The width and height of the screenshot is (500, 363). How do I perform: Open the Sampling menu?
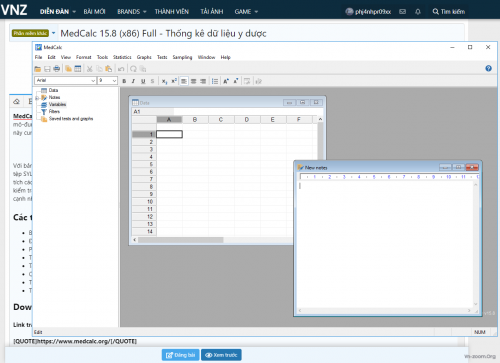tap(182, 57)
